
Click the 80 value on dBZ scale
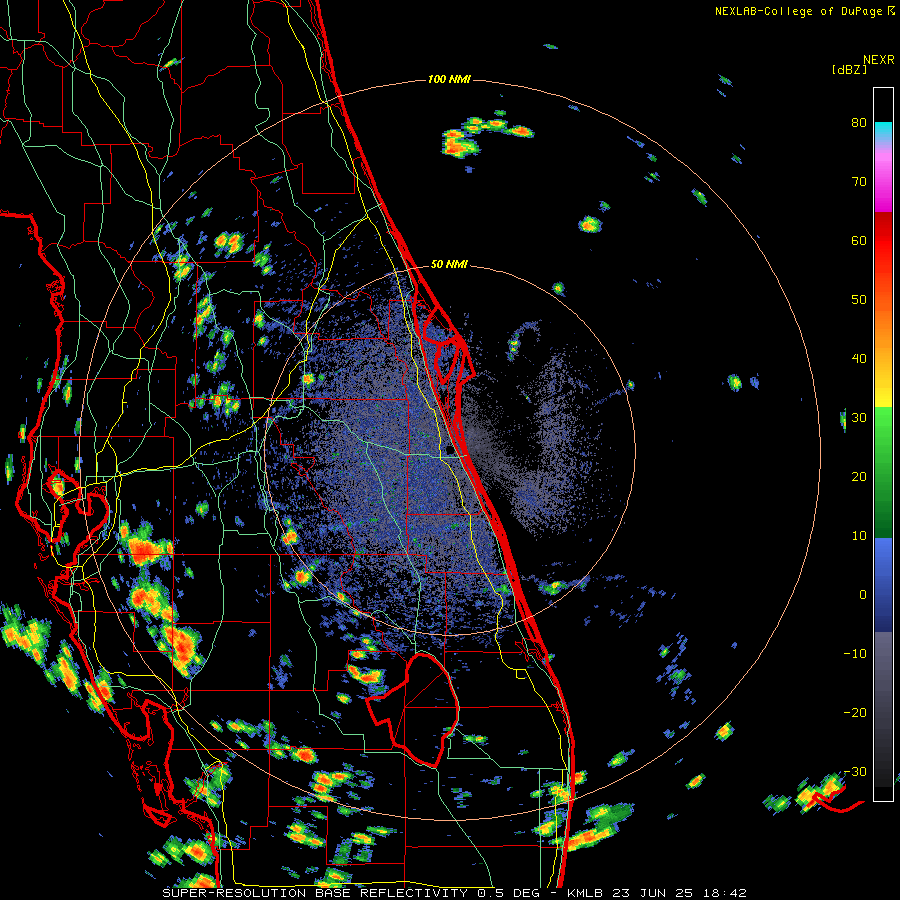pyautogui.click(x=859, y=123)
